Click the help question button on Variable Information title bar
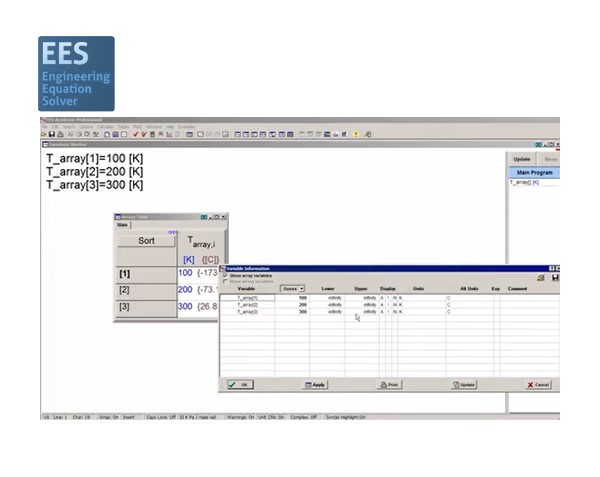 (552, 269)
